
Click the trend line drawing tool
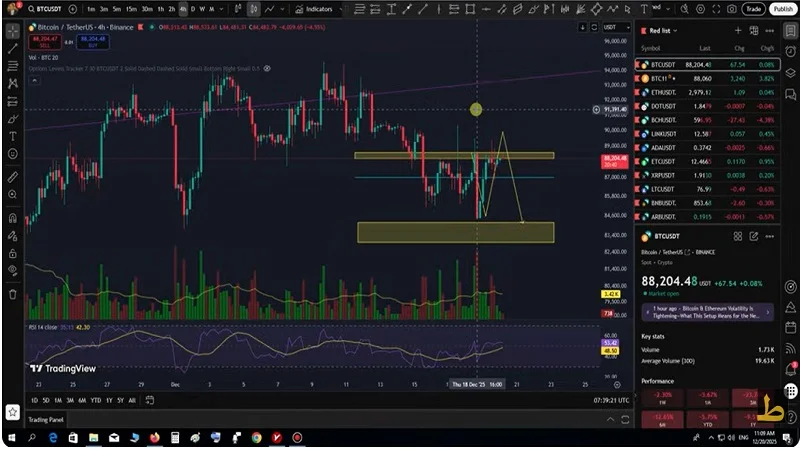12,48
